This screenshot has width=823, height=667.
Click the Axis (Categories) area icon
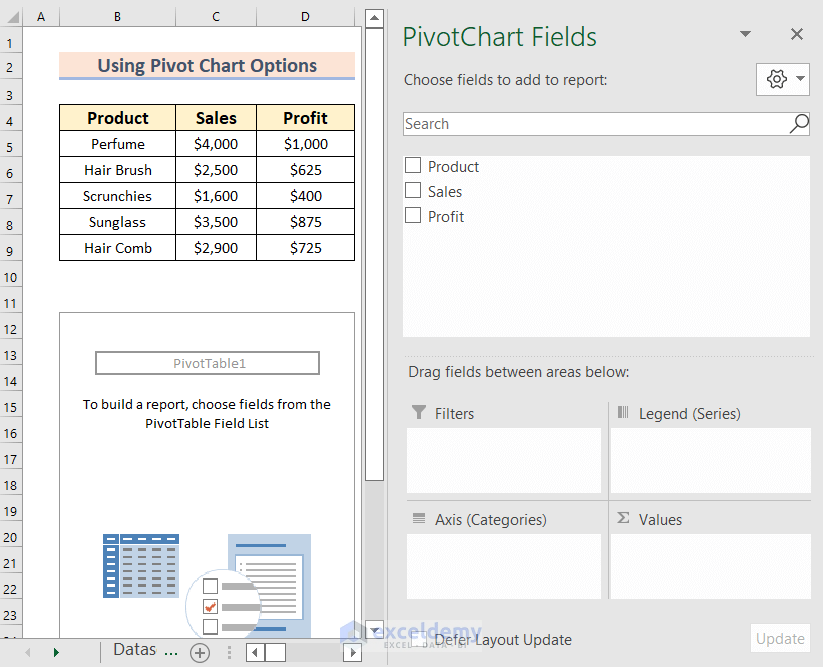(419, 519)
